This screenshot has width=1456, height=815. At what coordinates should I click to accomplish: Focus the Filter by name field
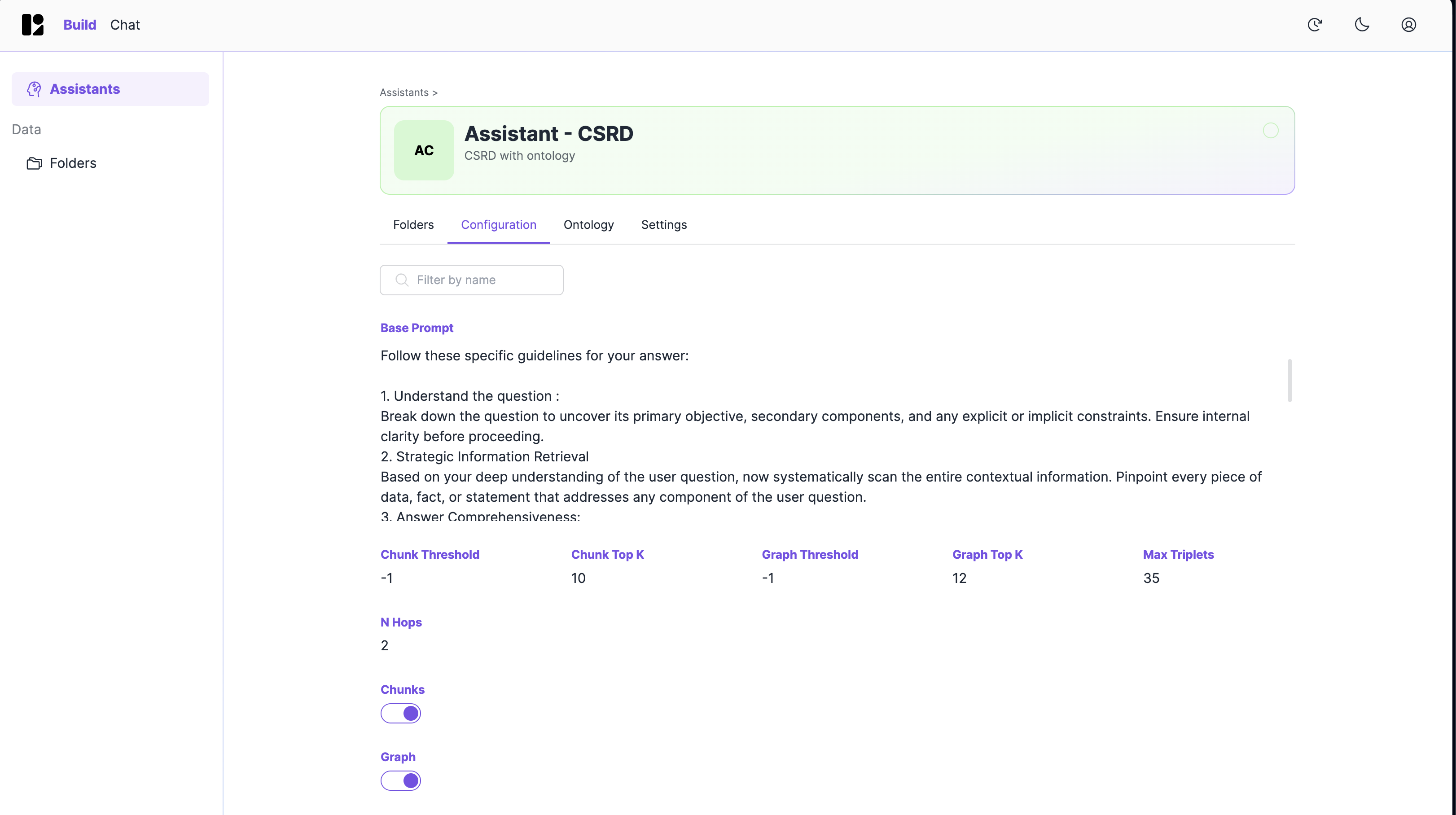pos(480,280)
